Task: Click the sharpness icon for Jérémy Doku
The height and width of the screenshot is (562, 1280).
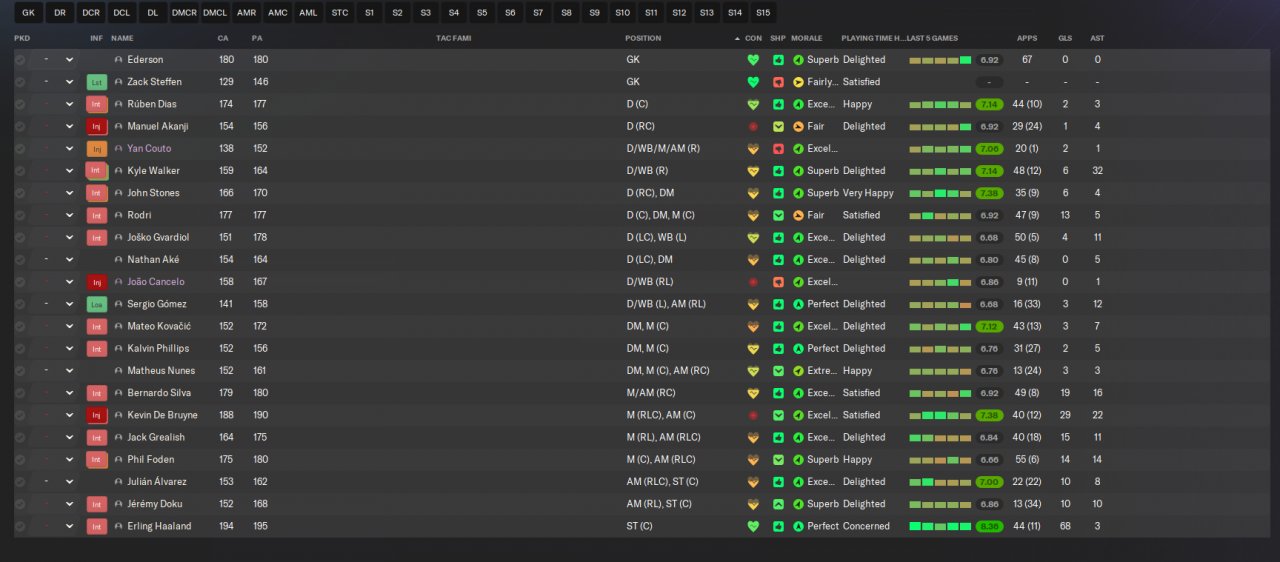Action: click(778, 504)
